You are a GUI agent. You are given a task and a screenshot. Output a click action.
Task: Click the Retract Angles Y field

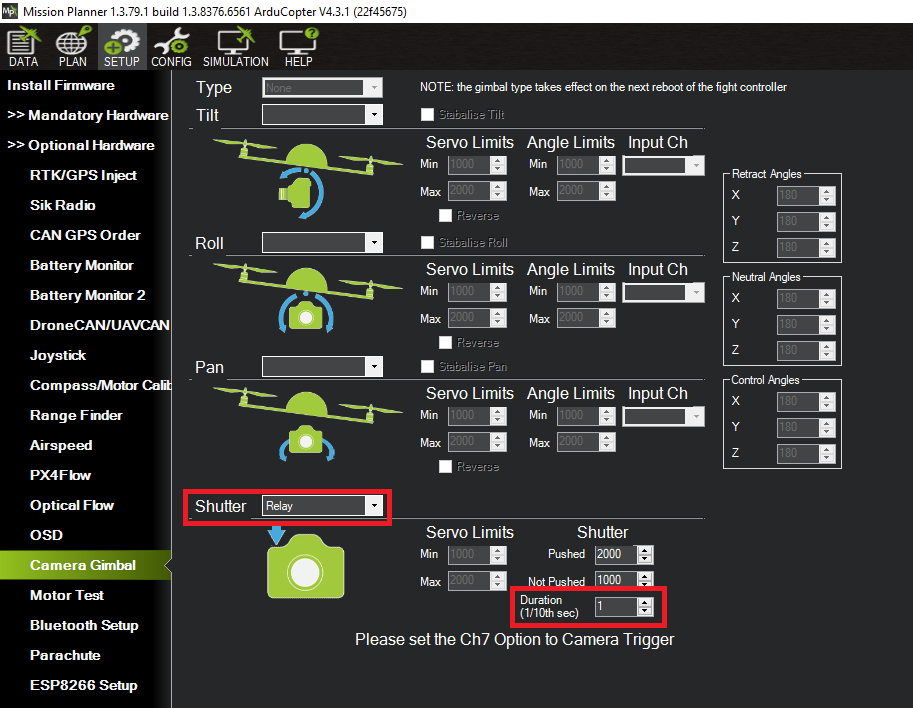798,221
